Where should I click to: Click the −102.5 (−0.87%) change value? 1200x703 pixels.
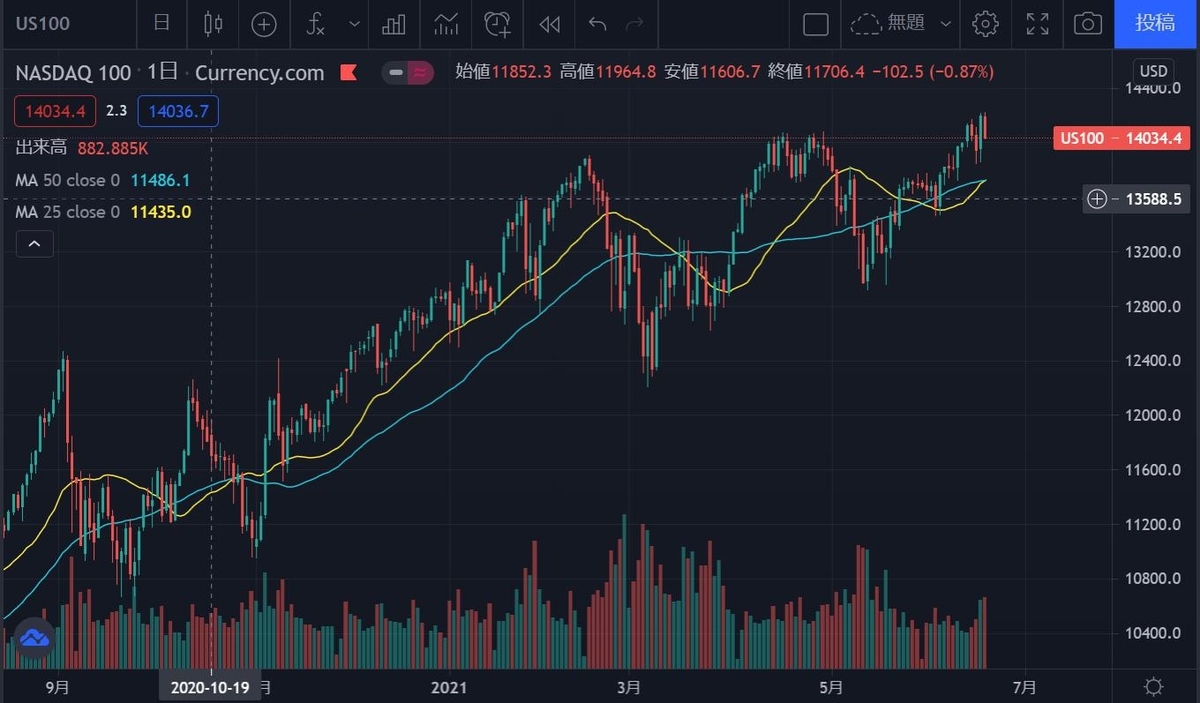[932, 72]
